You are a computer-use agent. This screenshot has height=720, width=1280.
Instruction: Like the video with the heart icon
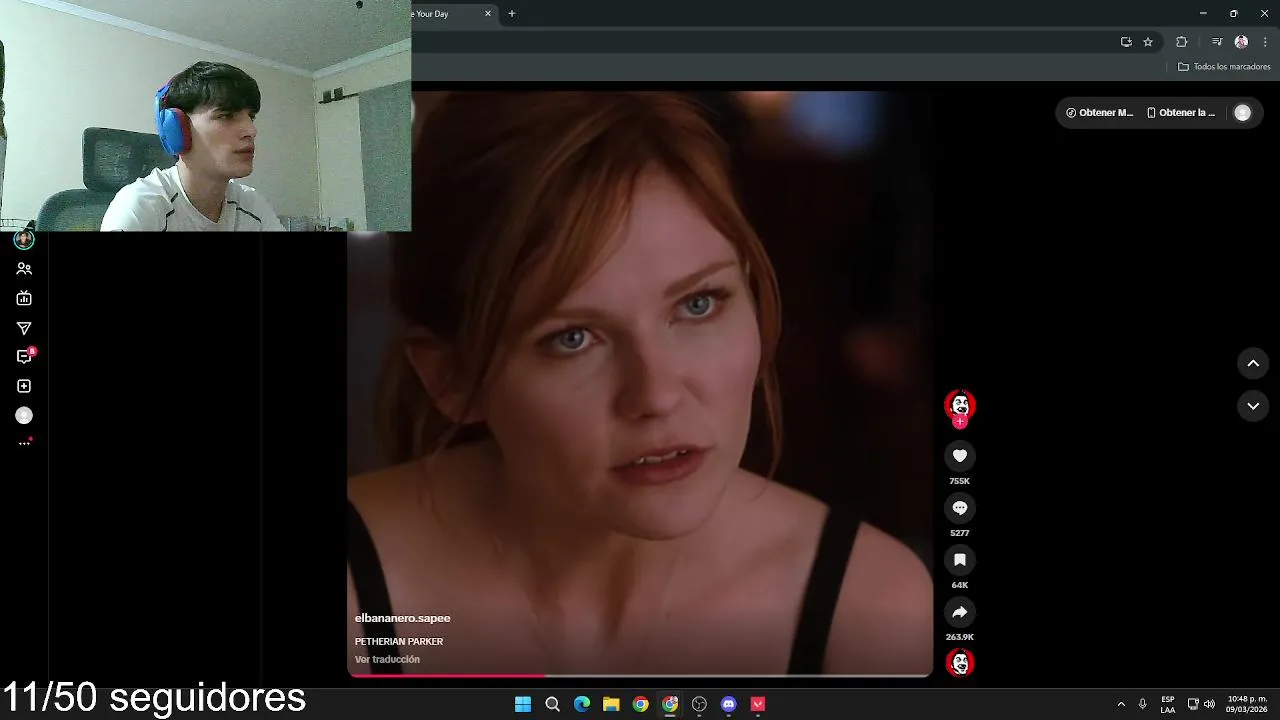[x=959, y=456]
